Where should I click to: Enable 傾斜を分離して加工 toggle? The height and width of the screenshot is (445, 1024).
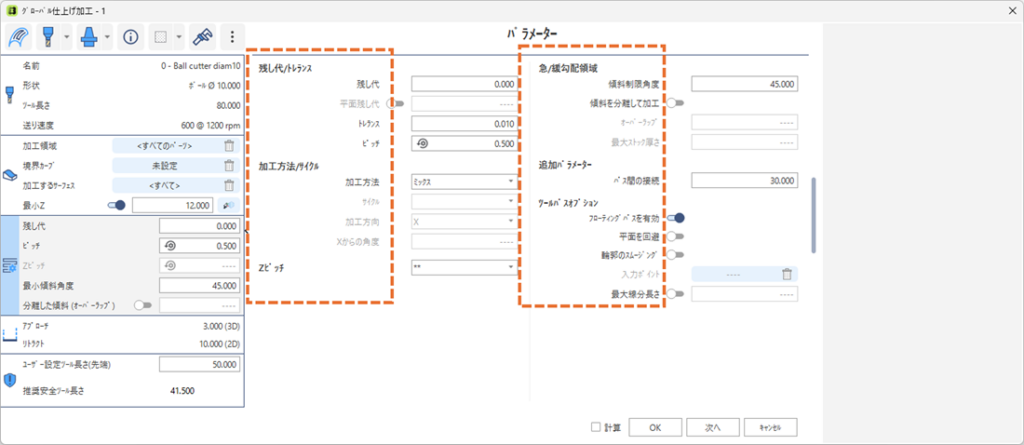[676, 102]
